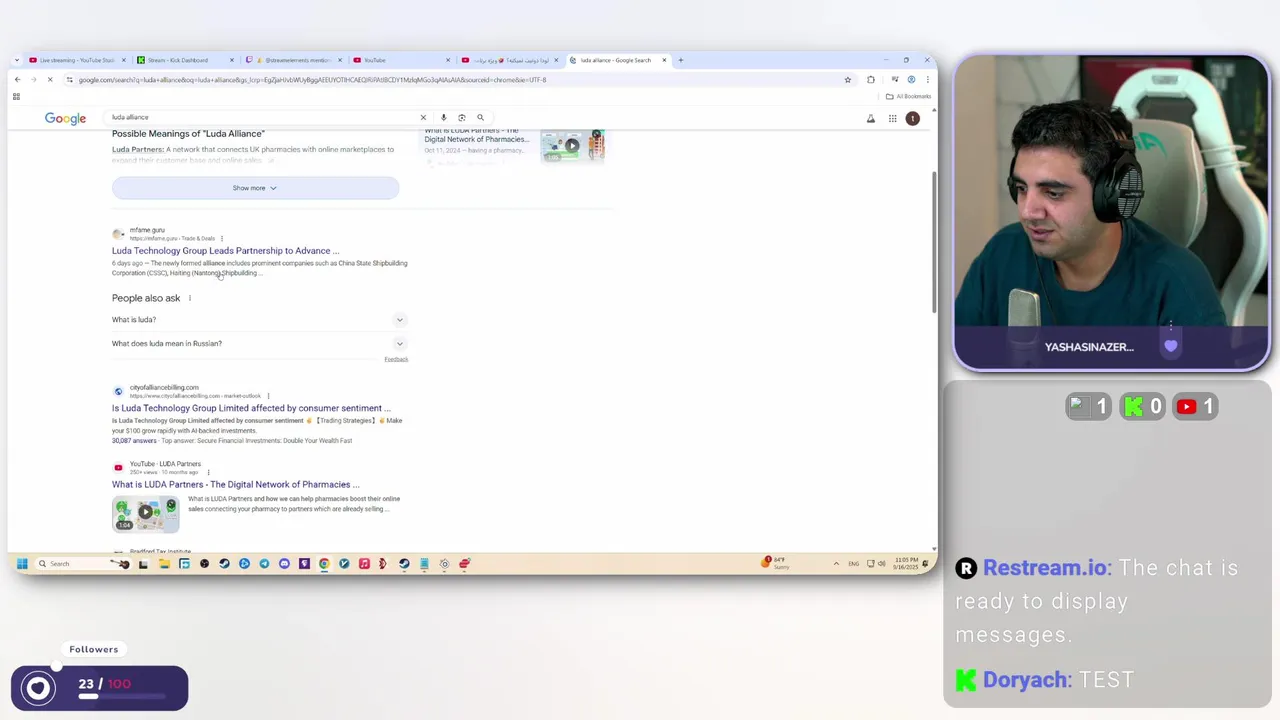Open options for cityofalliancebilling result
Viewport: 1280px width, 720px height.
[268, 396]
